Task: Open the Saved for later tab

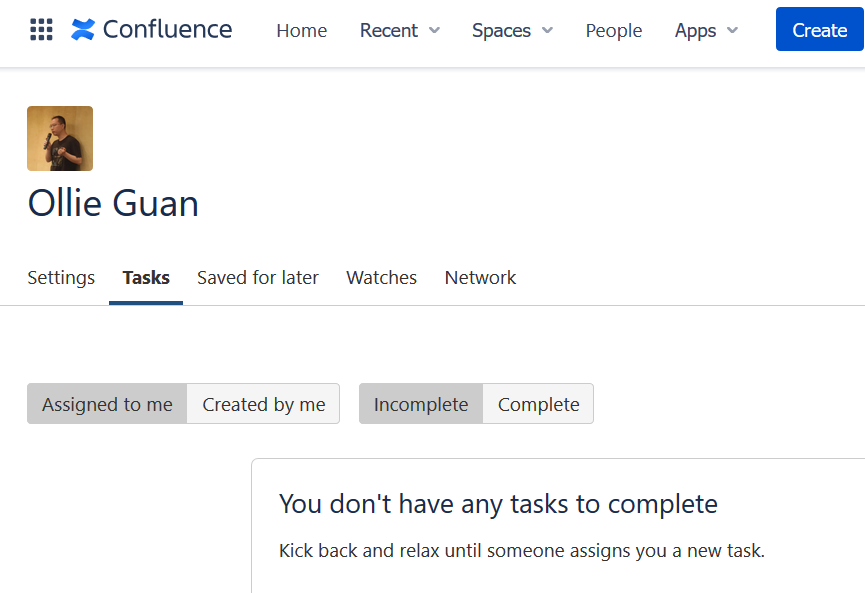Action: 258,277
